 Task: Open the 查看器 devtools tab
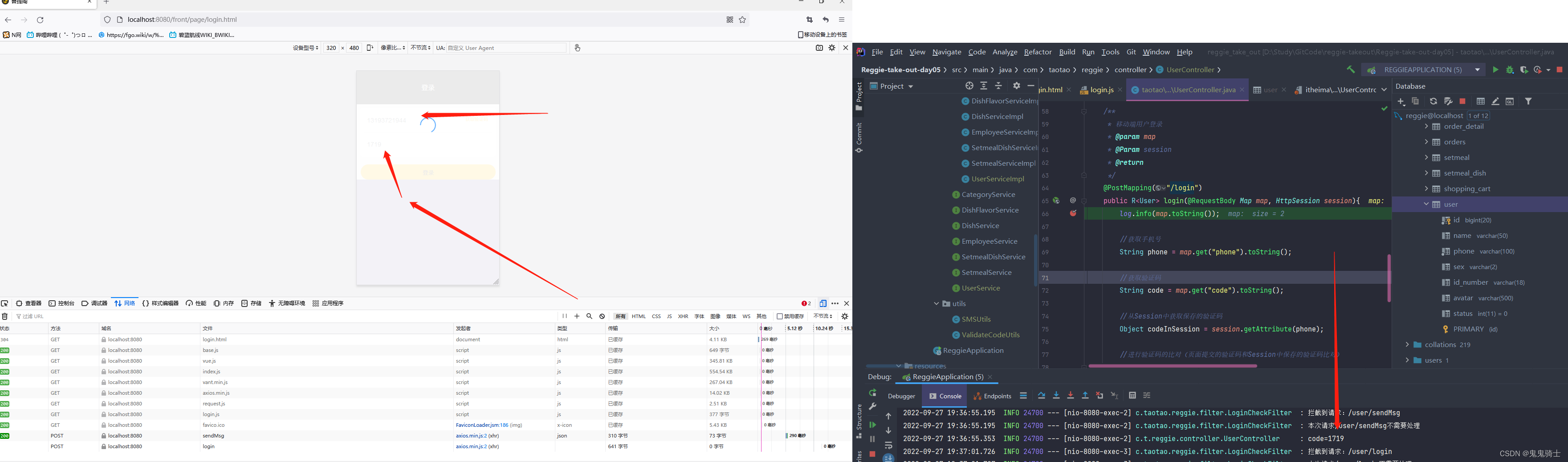pyautogui.click(x=29, y=303)
